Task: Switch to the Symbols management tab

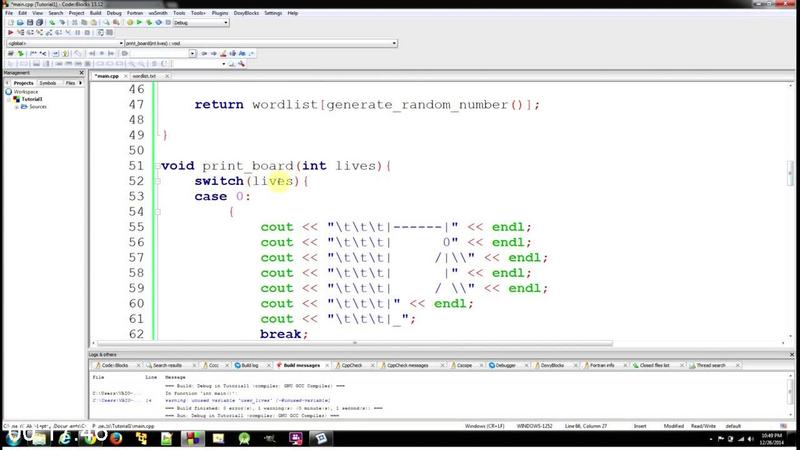Action: coord(47,83)
